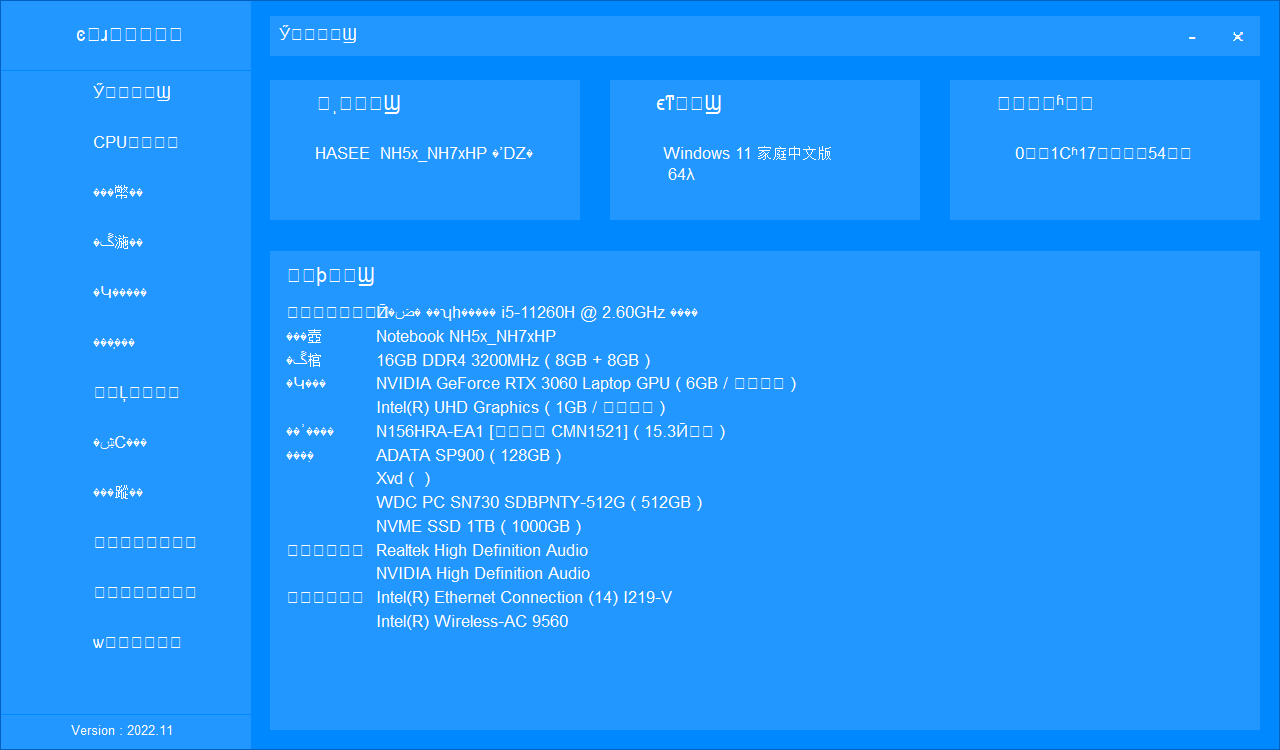Click the "Xvd ( )" disk entry

point(404,478)
